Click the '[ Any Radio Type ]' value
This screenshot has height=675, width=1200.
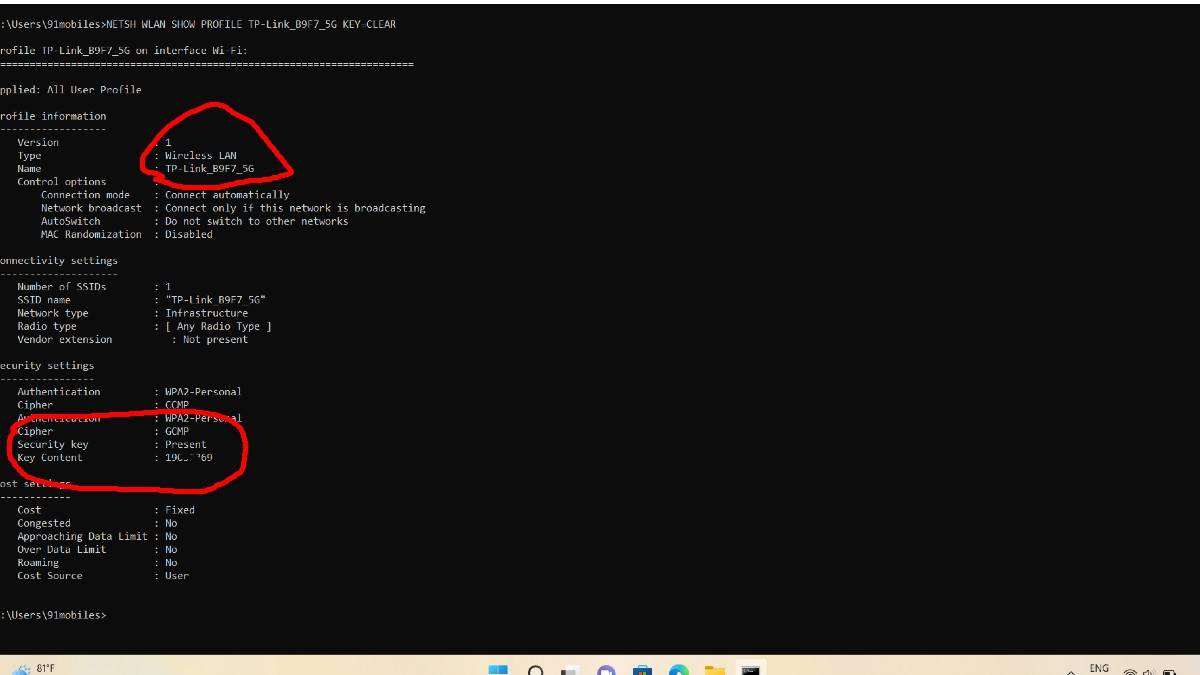pyautogui.click(x=218, y=326)
